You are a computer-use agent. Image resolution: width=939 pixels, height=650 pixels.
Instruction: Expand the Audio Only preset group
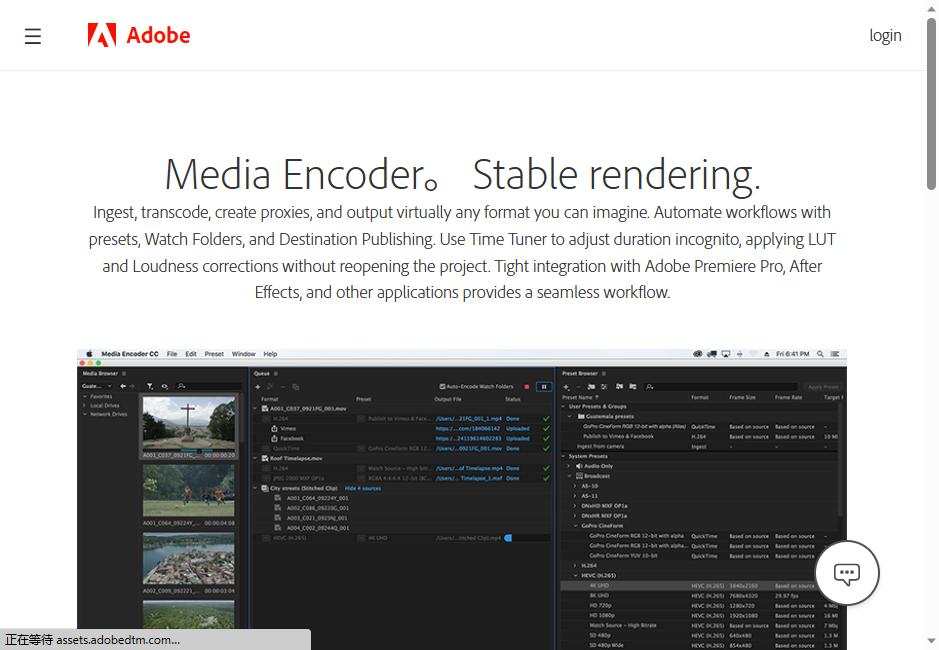pos(569,466)
